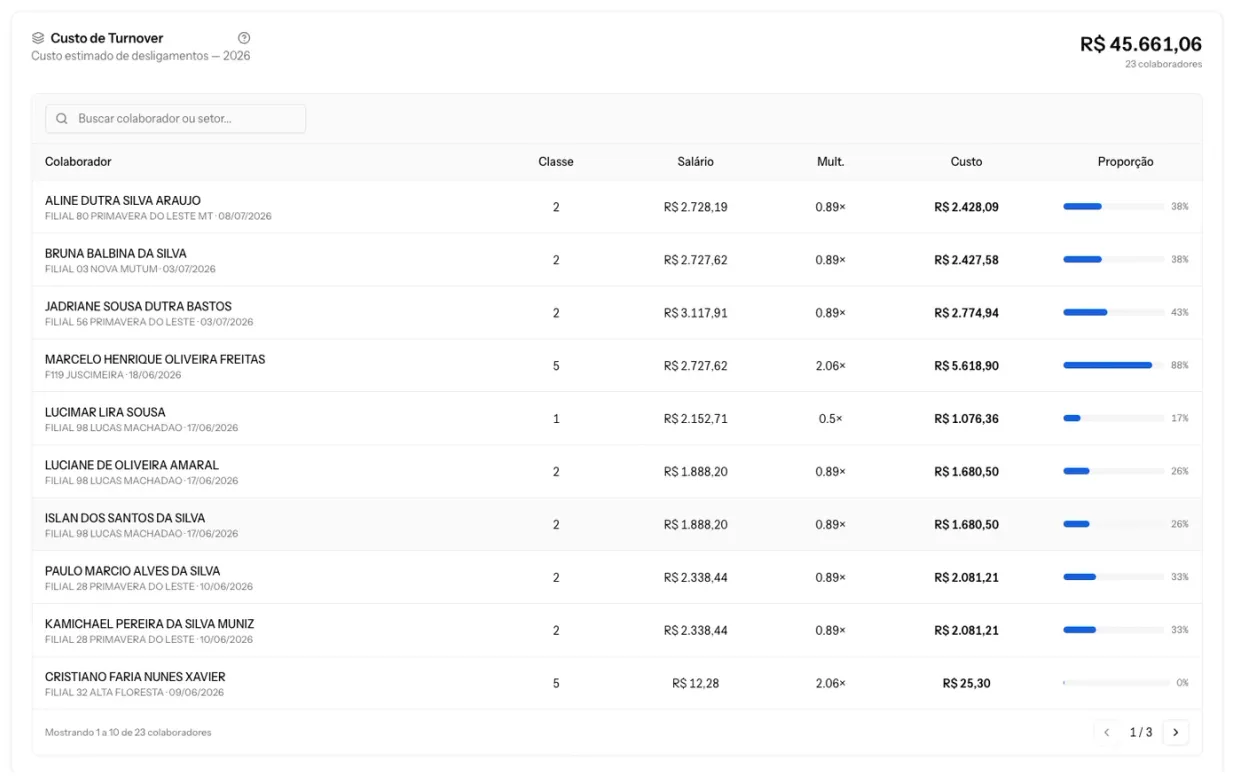
Task: Click the help question mark icon
Action: (x=244, y=38)
